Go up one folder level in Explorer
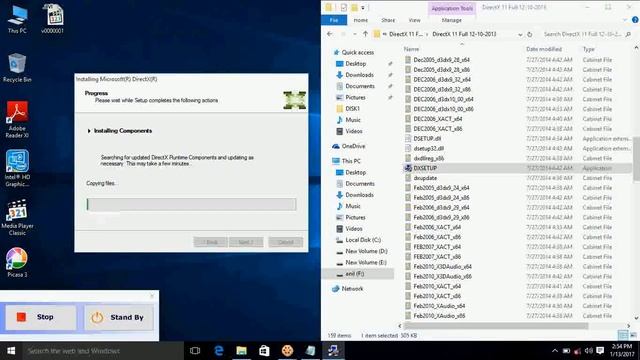This screenshot has width=640, height=360. (365, 34)
